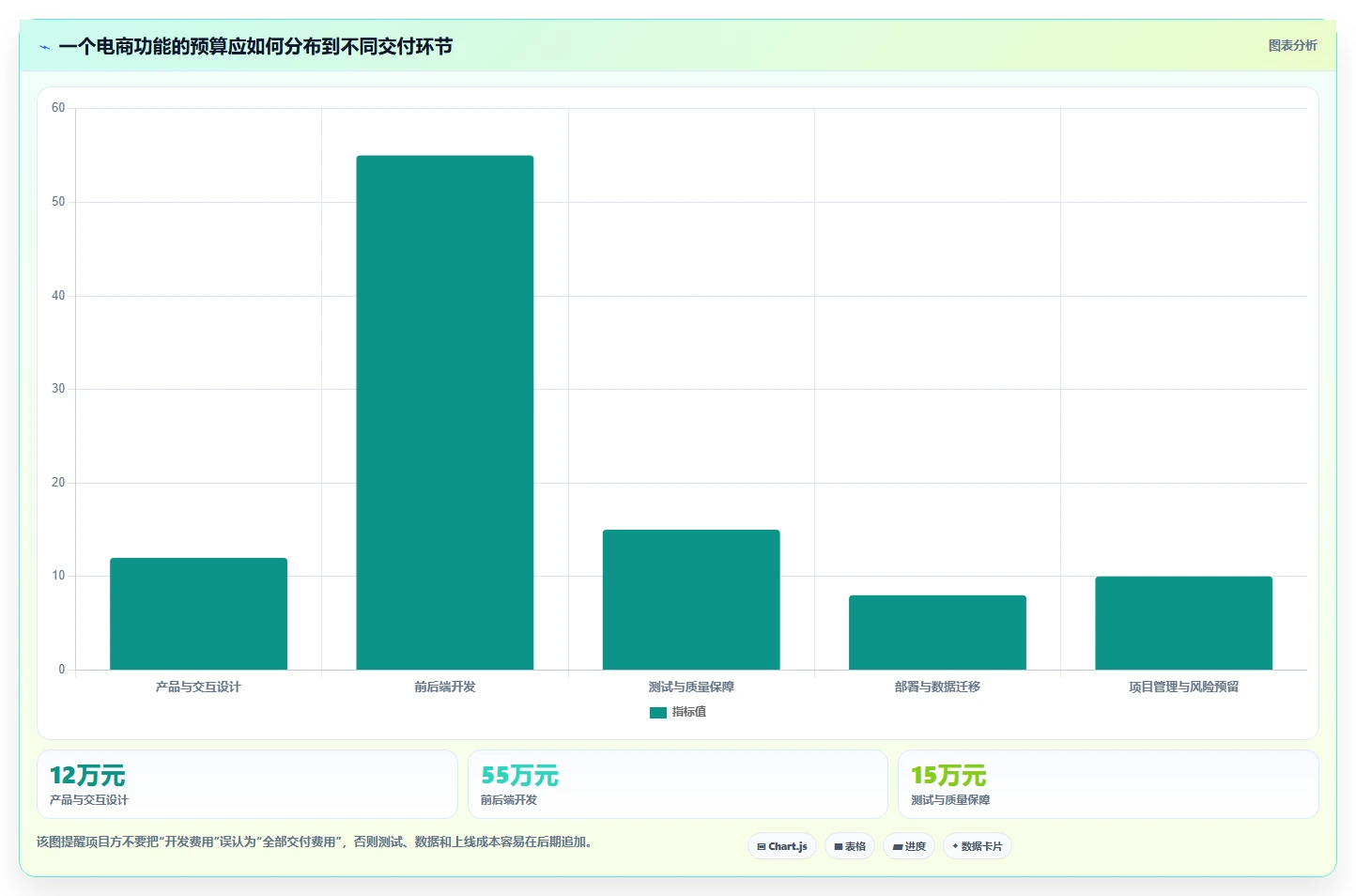Click the lightning icon beside the chart title
The width and height of the screenshot is (1356, 896).
(44, 47)
